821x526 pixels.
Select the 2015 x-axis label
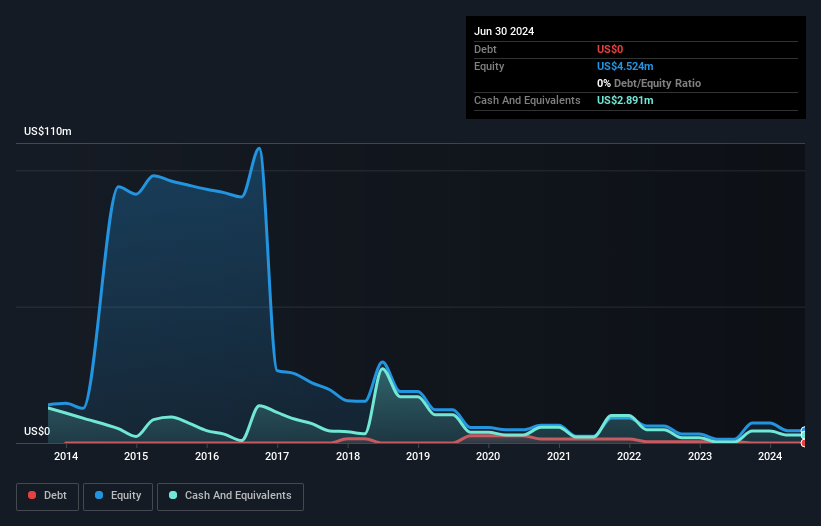pos(136,456)
